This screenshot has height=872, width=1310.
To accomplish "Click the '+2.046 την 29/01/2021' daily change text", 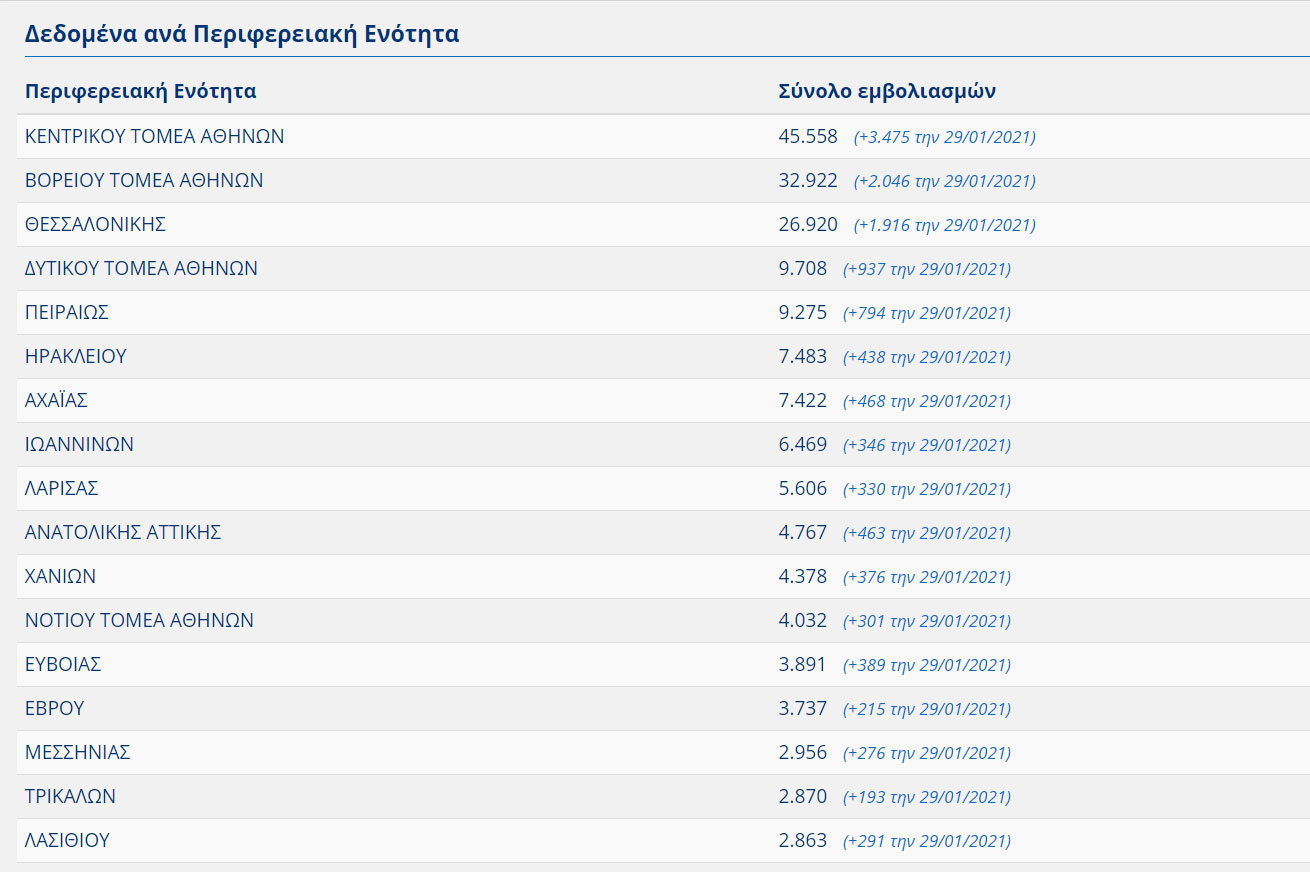I will tap(944, 182).
